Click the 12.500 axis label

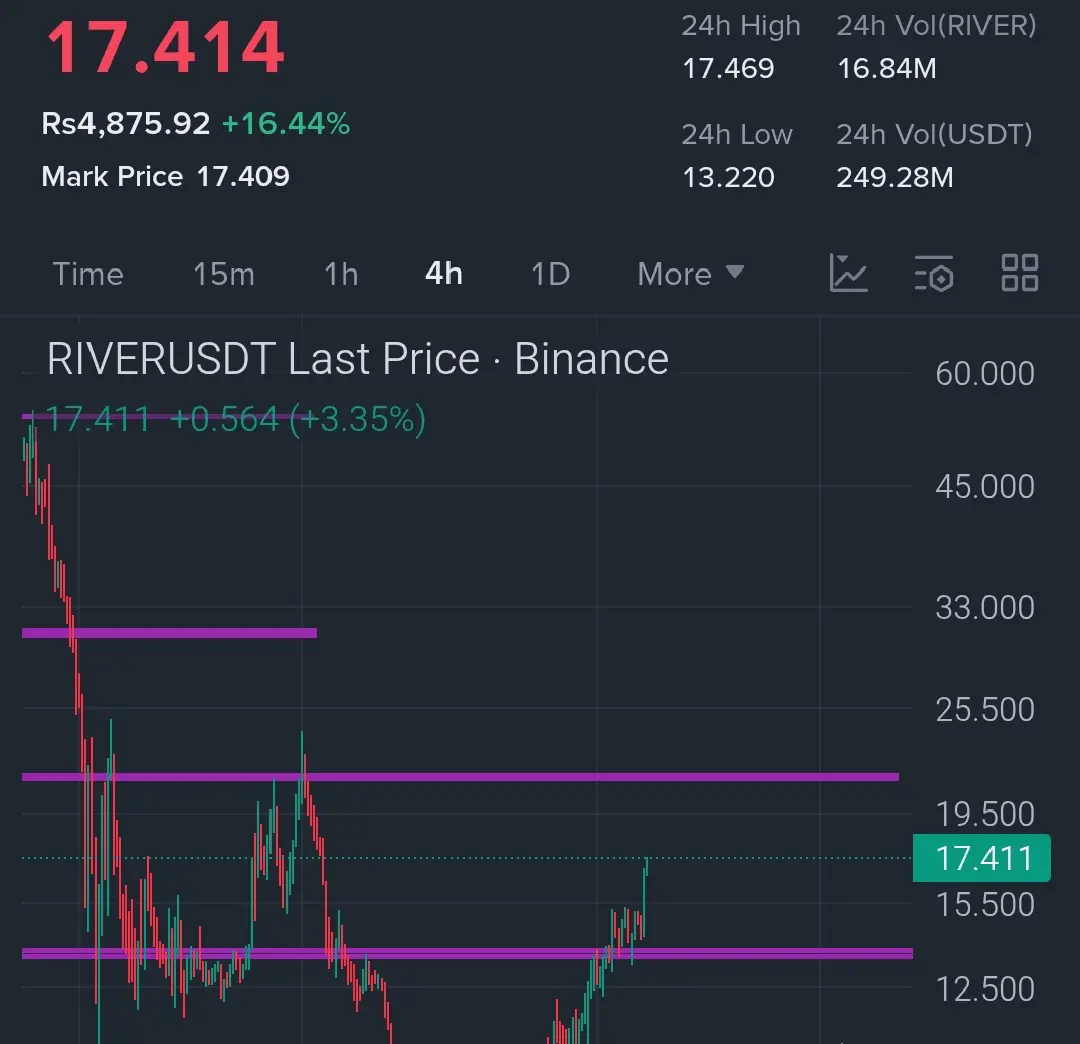coord(985,990)
